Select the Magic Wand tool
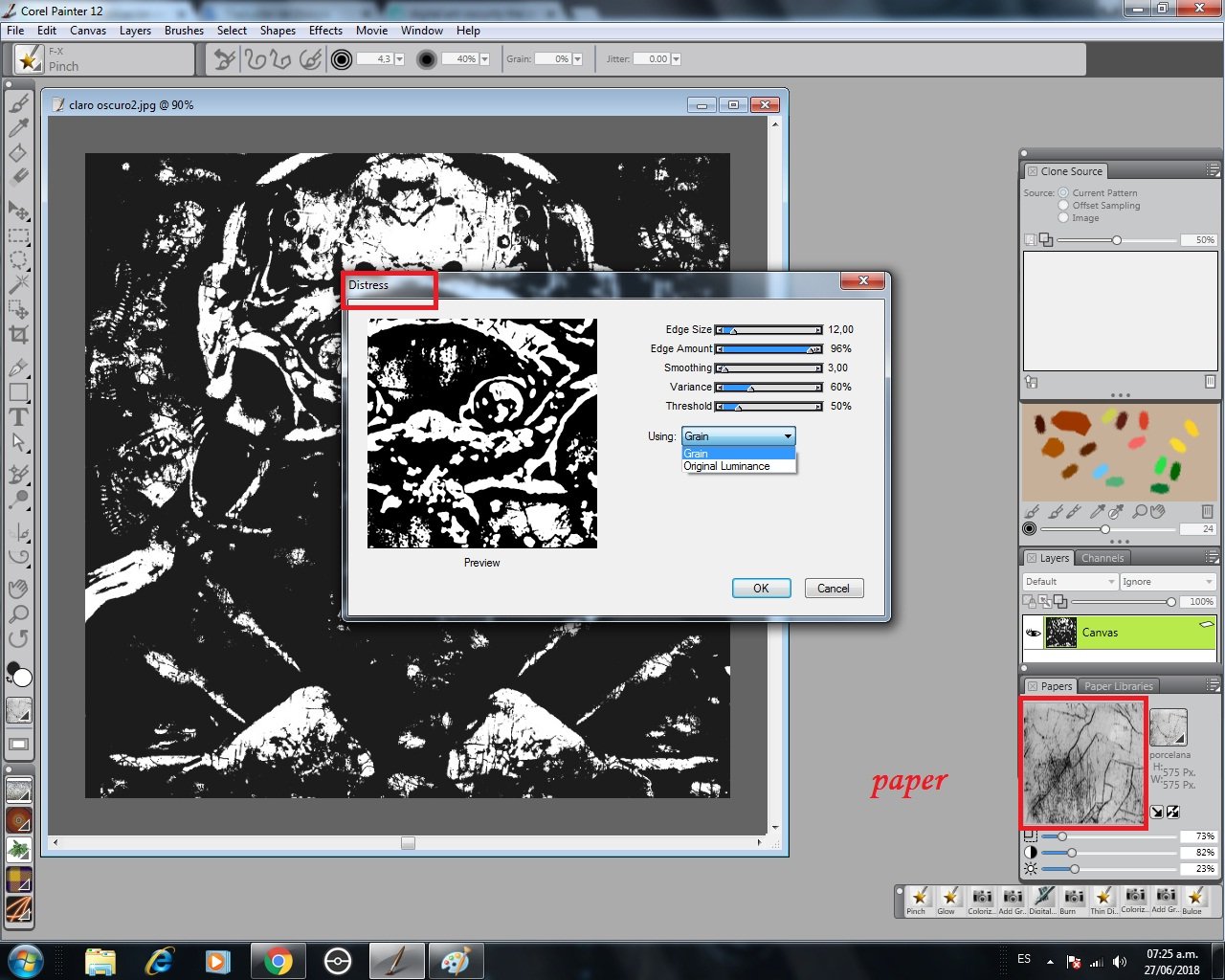 click(19, 284)
